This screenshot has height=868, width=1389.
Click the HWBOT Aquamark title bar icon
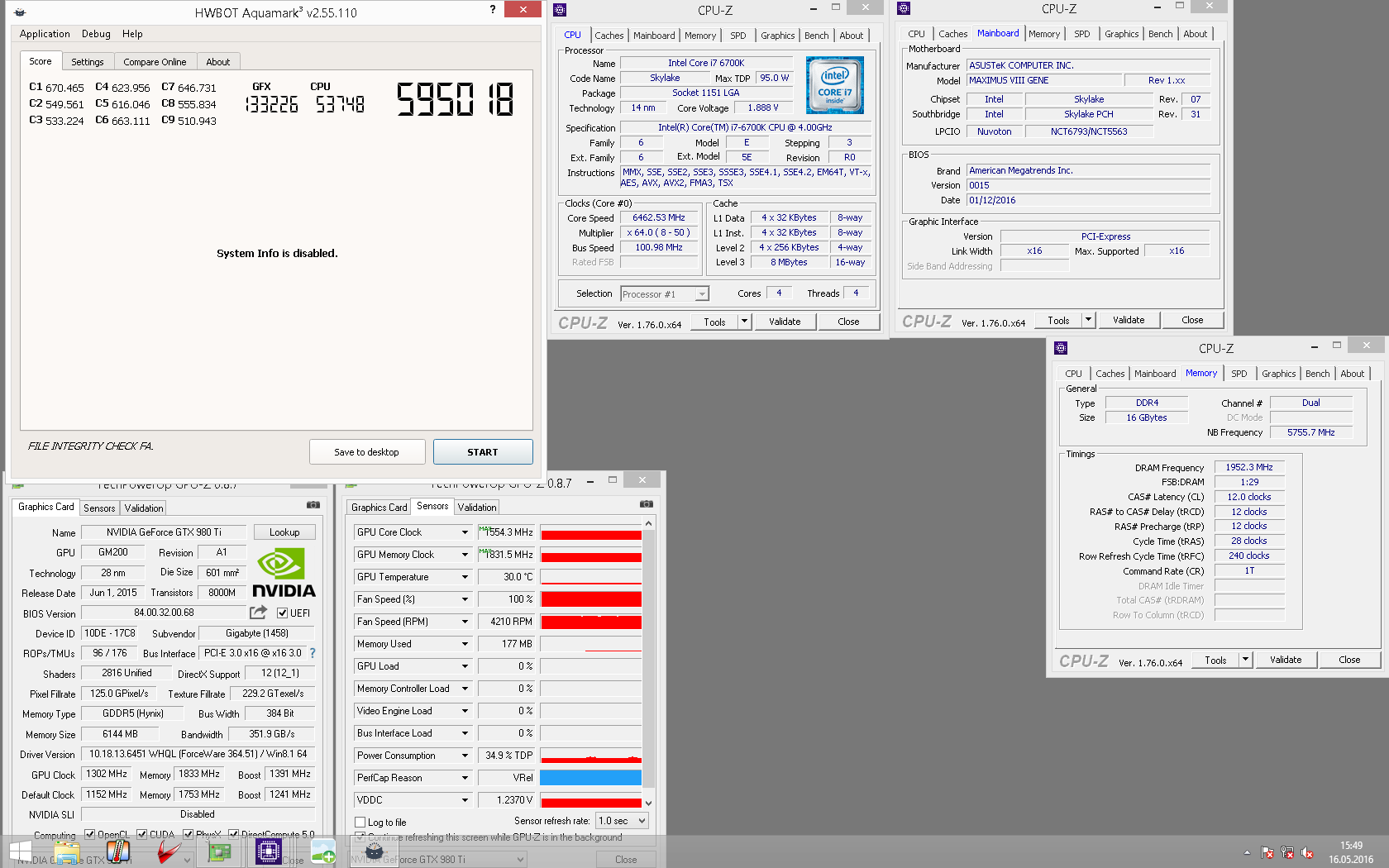pos(20,12)
